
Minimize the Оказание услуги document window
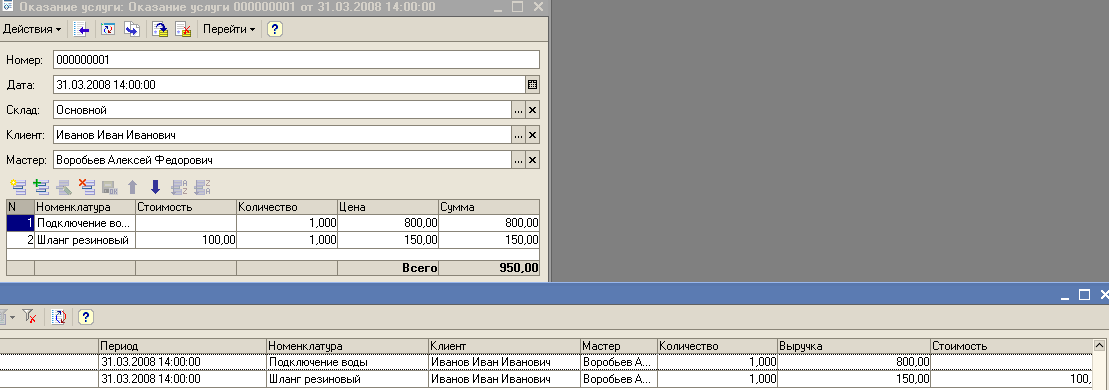pyautogui.click(x=497, y=7)
